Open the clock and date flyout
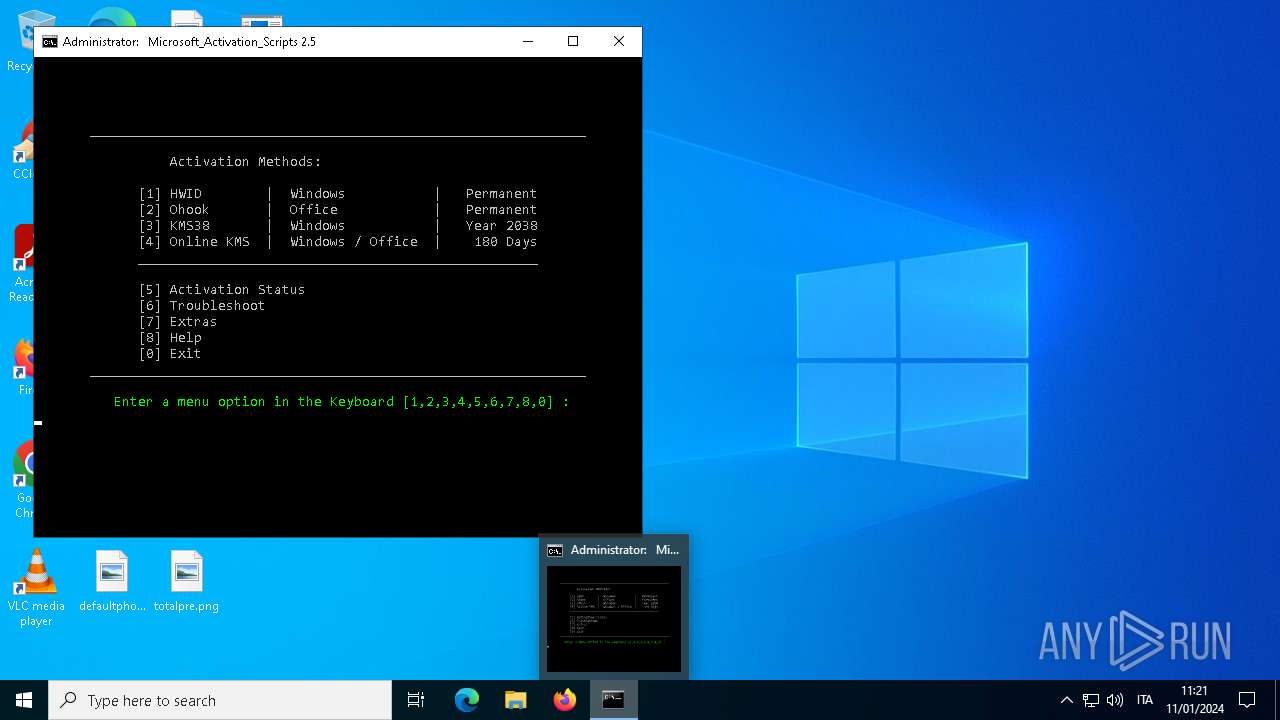1280x720 pixels. coord(1194,700)
